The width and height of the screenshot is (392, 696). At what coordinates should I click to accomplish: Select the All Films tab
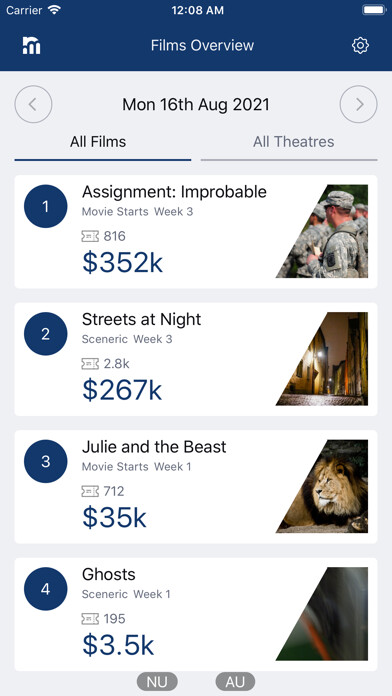pyautogui.click(x=98, y=142)
